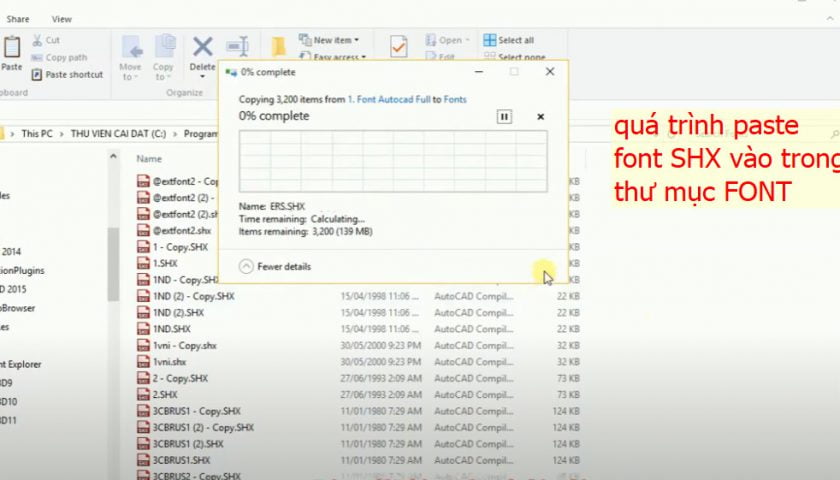This screenshot has width=840, height=480.
Task: Open the New item dropdown
Action: pyautogui.click(x=329, y=40)
